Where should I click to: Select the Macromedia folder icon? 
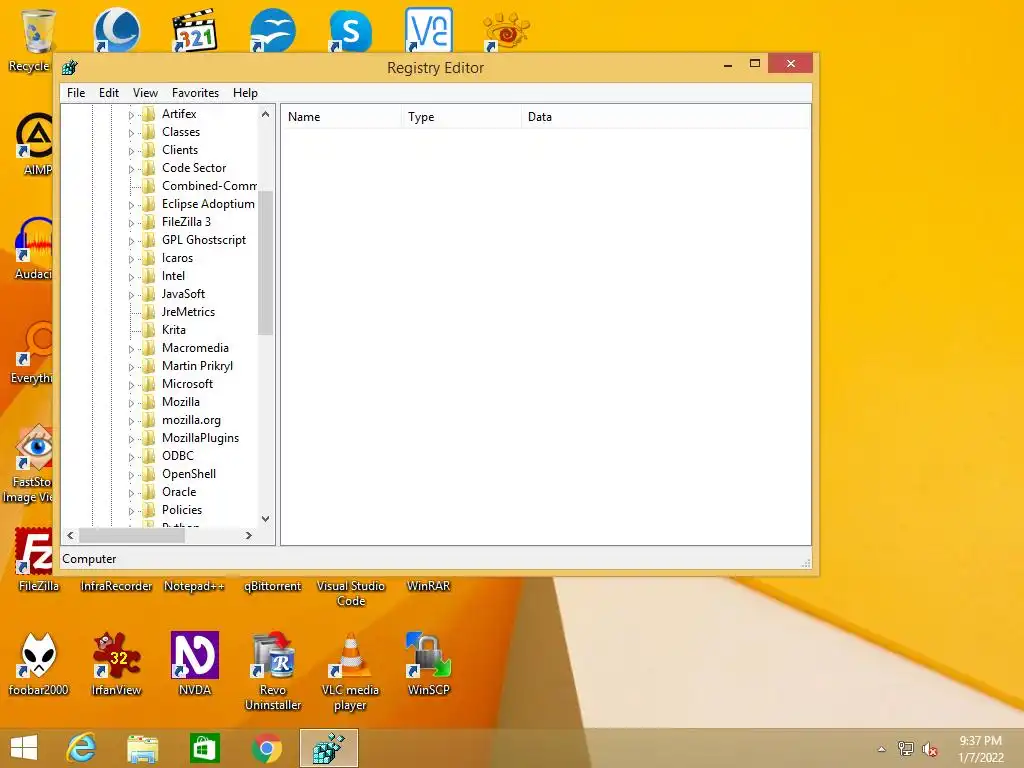point(149,348)
